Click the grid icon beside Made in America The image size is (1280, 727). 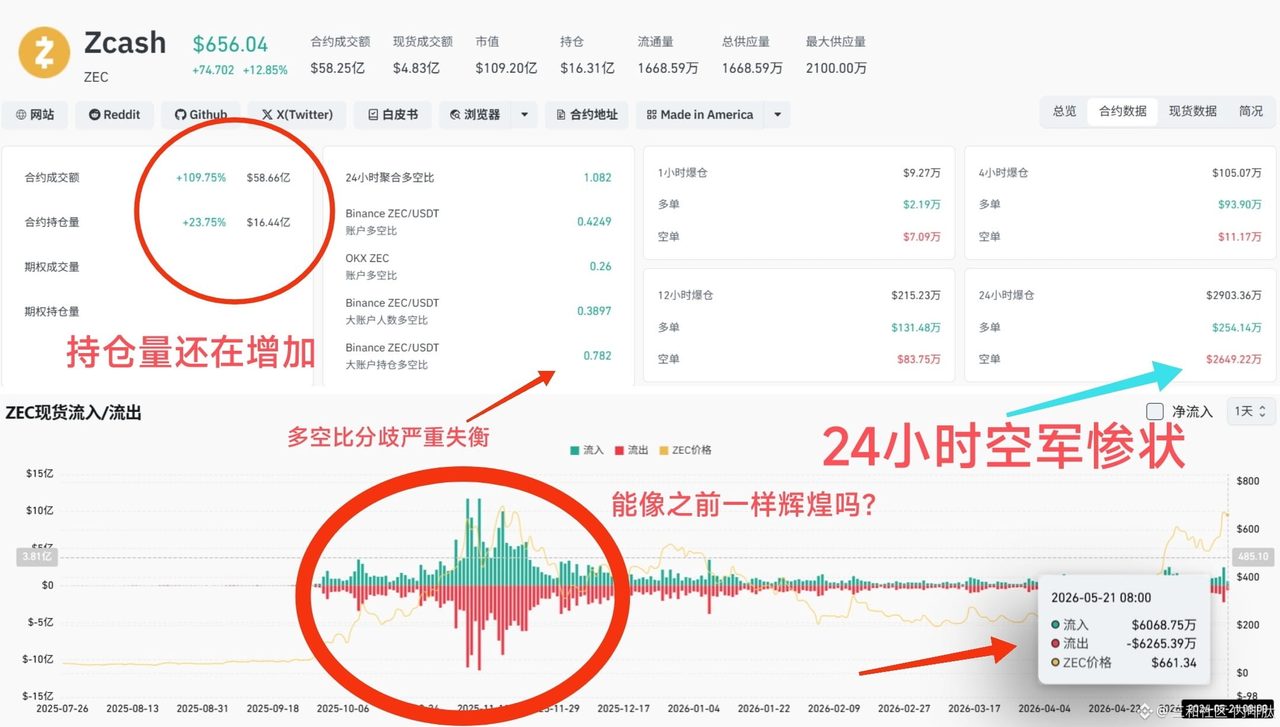pos(651,115)
